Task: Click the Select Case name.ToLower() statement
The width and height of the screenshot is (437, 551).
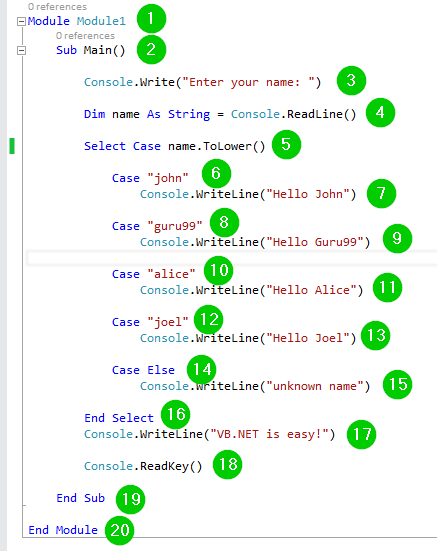Action: click(x=175, y=146)
